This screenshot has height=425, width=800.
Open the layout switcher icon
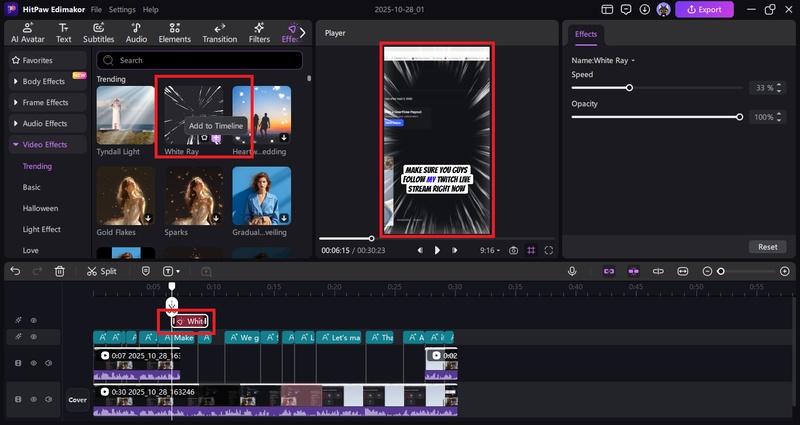607,10
